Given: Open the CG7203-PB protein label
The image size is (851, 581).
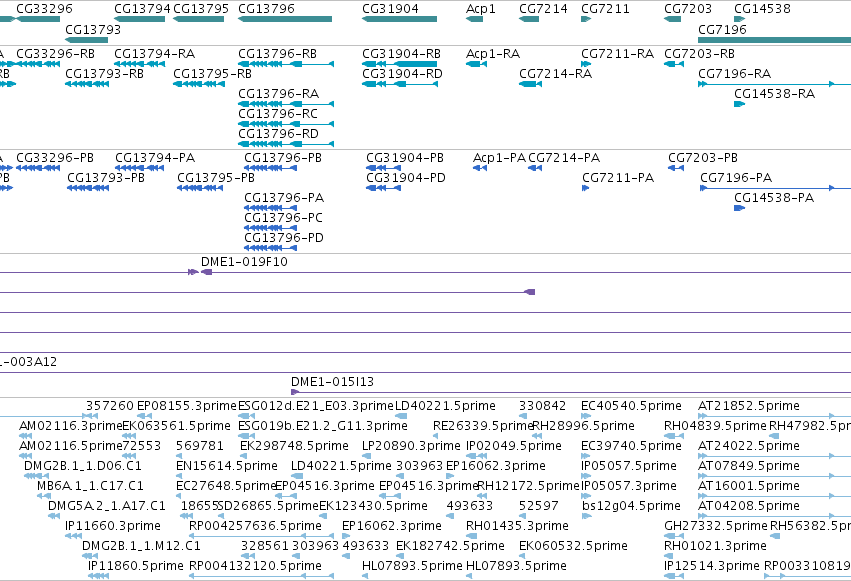Looking at the screenshot, I should pyautogui.click(x=703, y=158).
